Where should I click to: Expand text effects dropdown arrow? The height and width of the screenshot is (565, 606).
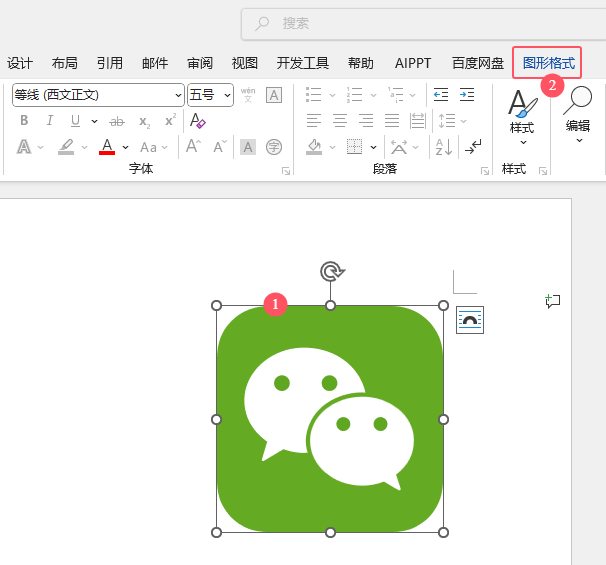[41, 147]
